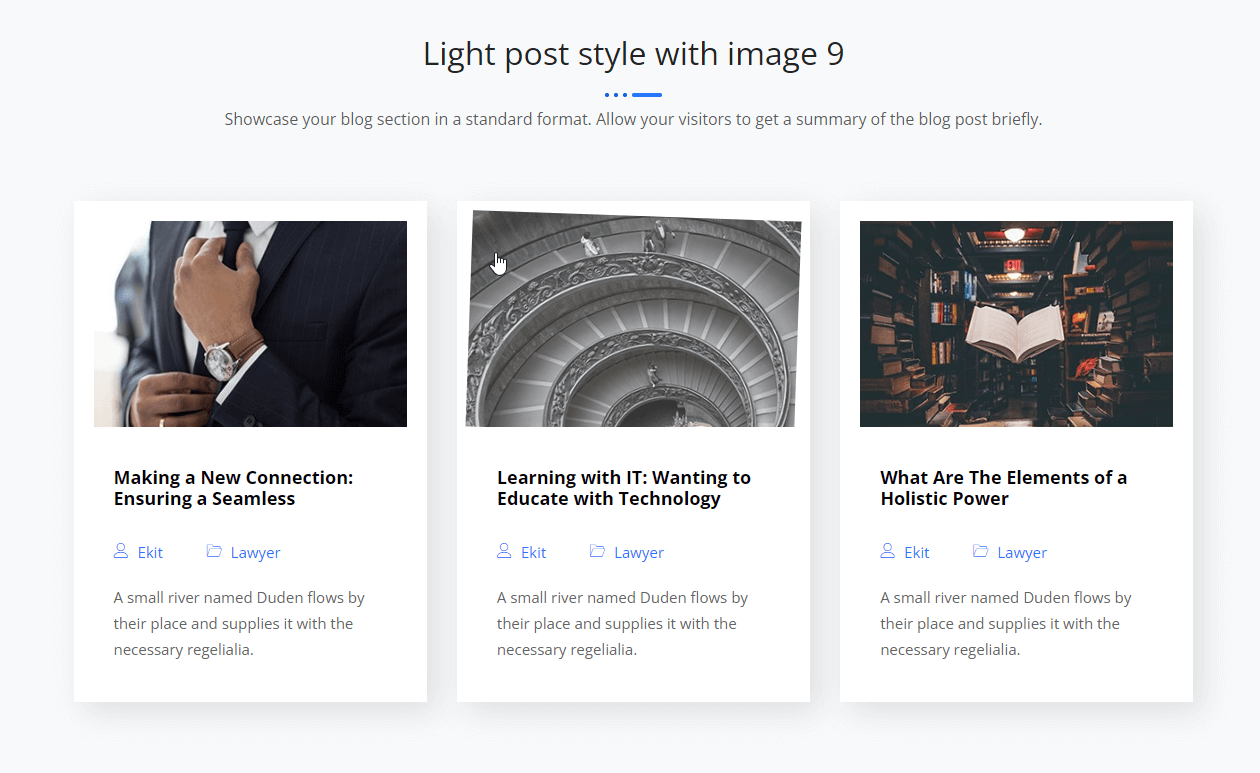Open the Lawyer category in the "Learning with IT" card

(638, 553)
